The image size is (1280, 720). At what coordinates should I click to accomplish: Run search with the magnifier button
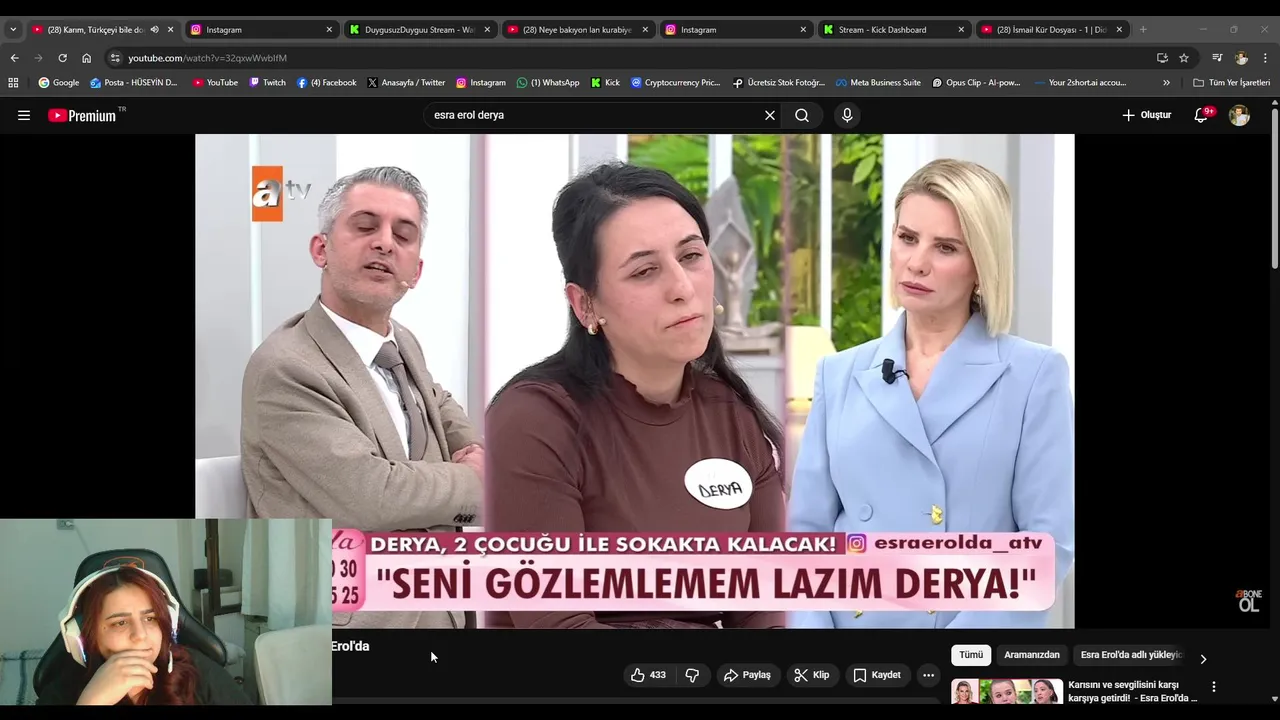802,115
